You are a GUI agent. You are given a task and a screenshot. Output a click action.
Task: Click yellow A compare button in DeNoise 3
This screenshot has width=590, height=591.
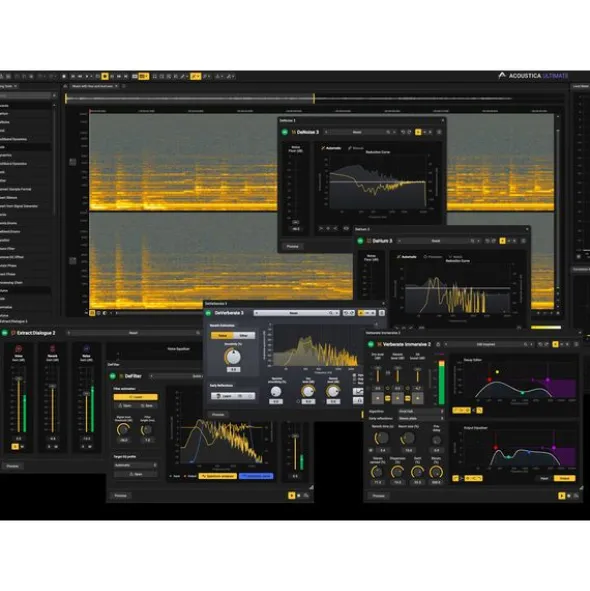(418, 132)
